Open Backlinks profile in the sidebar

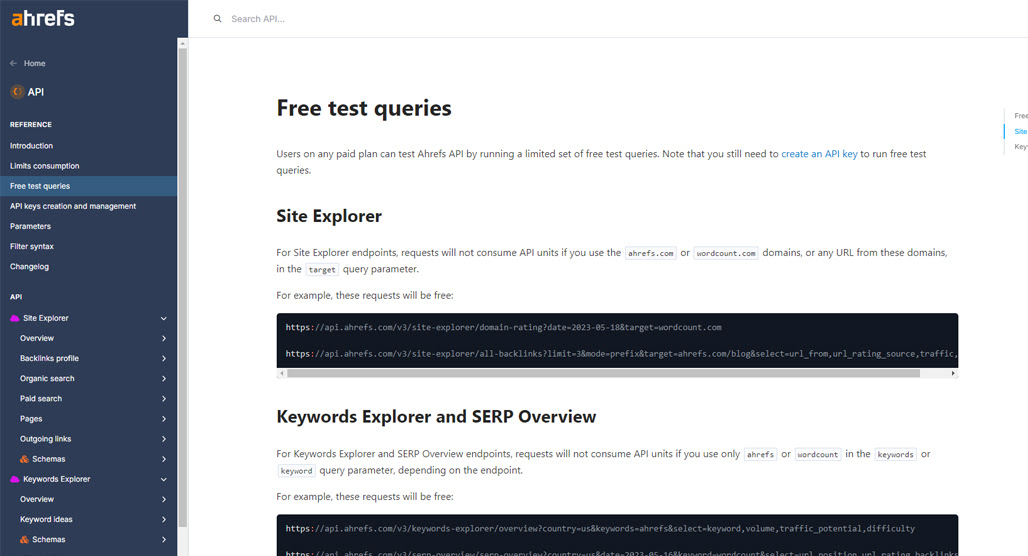point(49,359)
